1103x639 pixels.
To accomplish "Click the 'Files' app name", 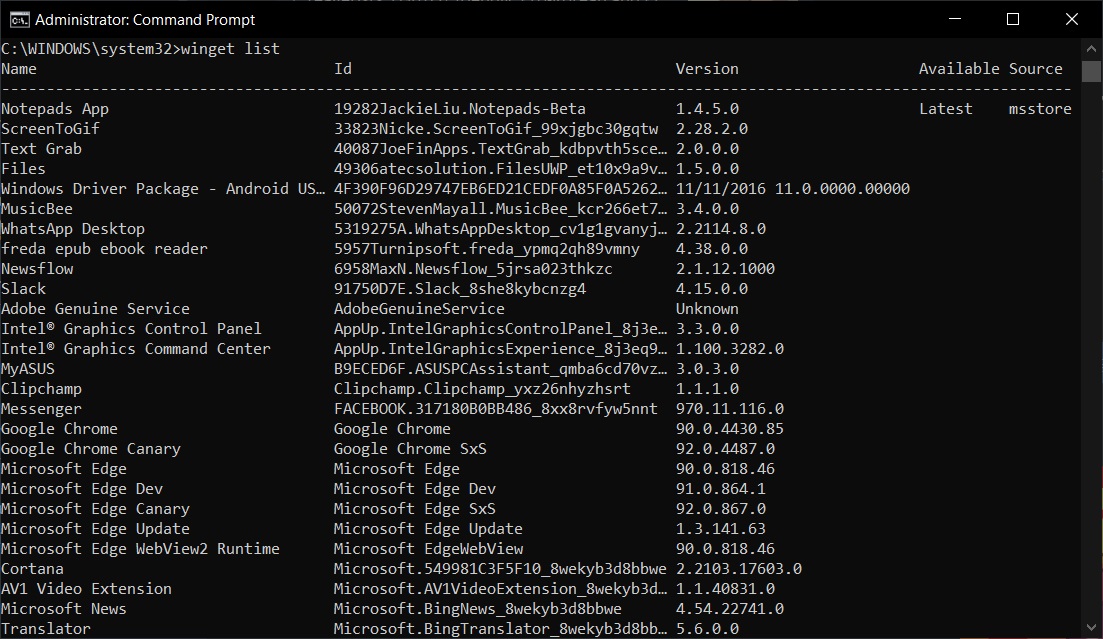I will (23, 169).
